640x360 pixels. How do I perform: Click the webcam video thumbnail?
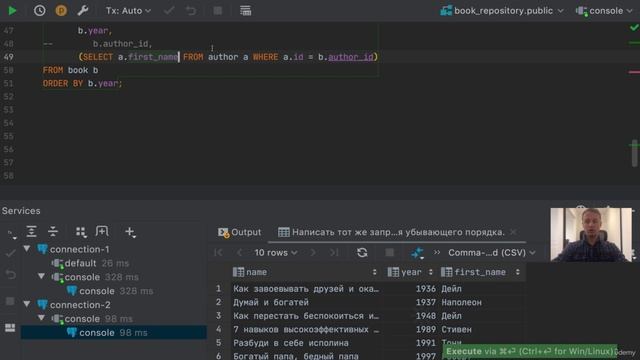tap(591, 235)
